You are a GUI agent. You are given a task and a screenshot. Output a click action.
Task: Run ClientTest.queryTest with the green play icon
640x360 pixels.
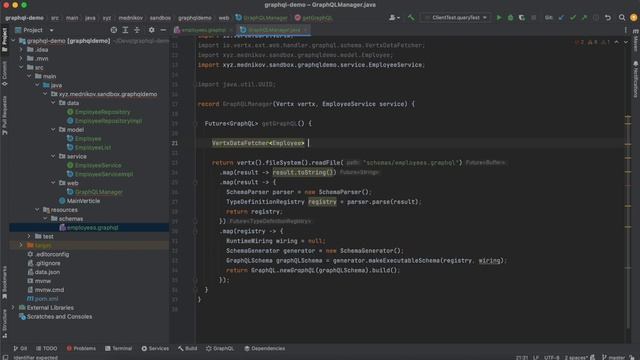pyautogui.click(x=498, y=18)
